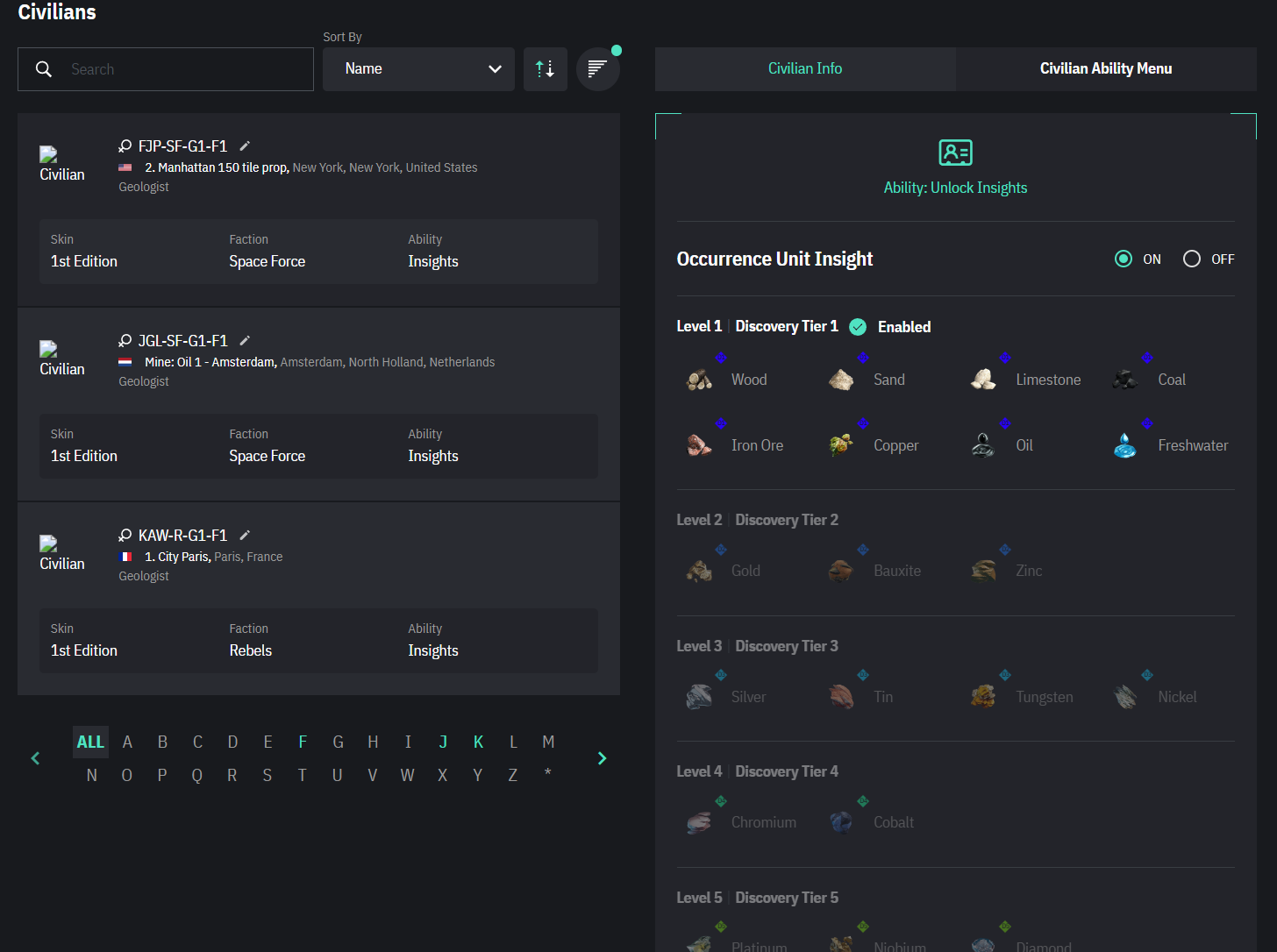Filter civilians by letter J

tap(443, 742)
